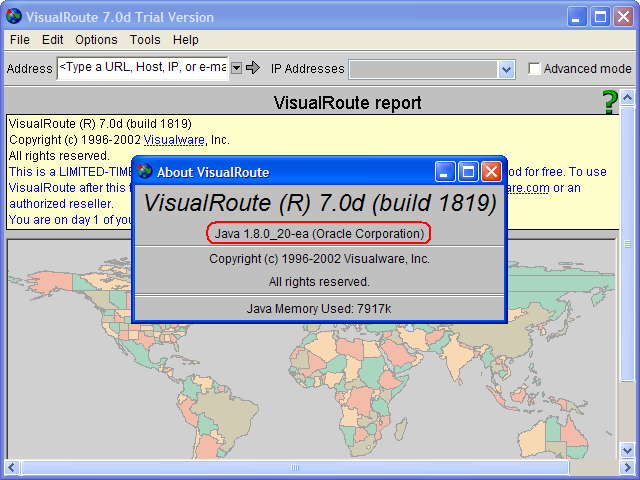Open the Options menu
The height and width of the screenshot is (480, 640).
(x=96, y=40)
